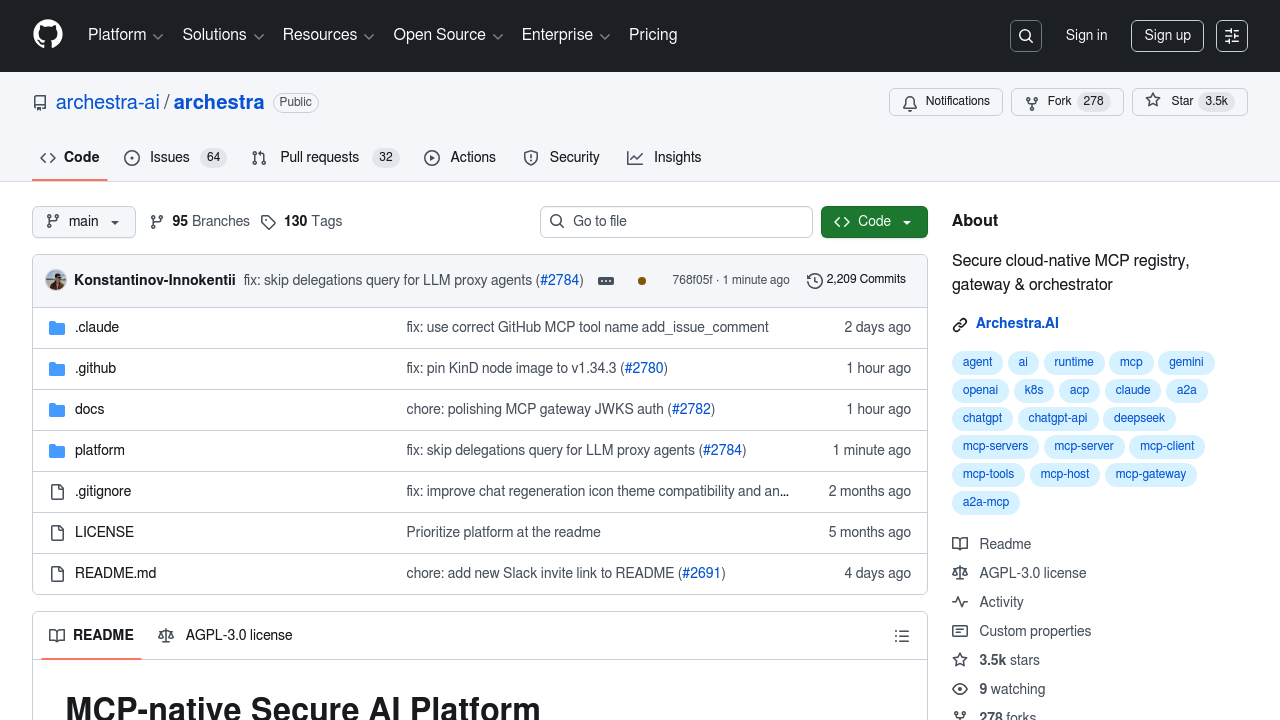The width and height of the screenshot is (1280, 720).
Task: Click the Konstantinov-Innokentii avatar
Action: 56,280
